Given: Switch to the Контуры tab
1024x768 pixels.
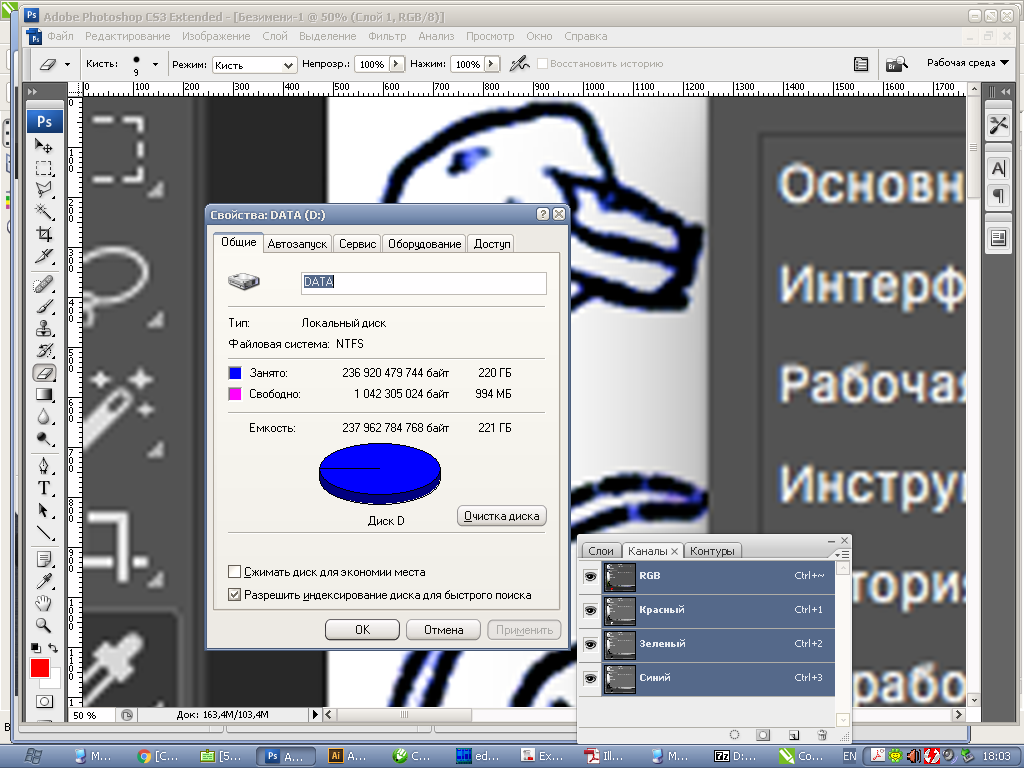Looking at the screenshot, I should click(x=712, y=551).
